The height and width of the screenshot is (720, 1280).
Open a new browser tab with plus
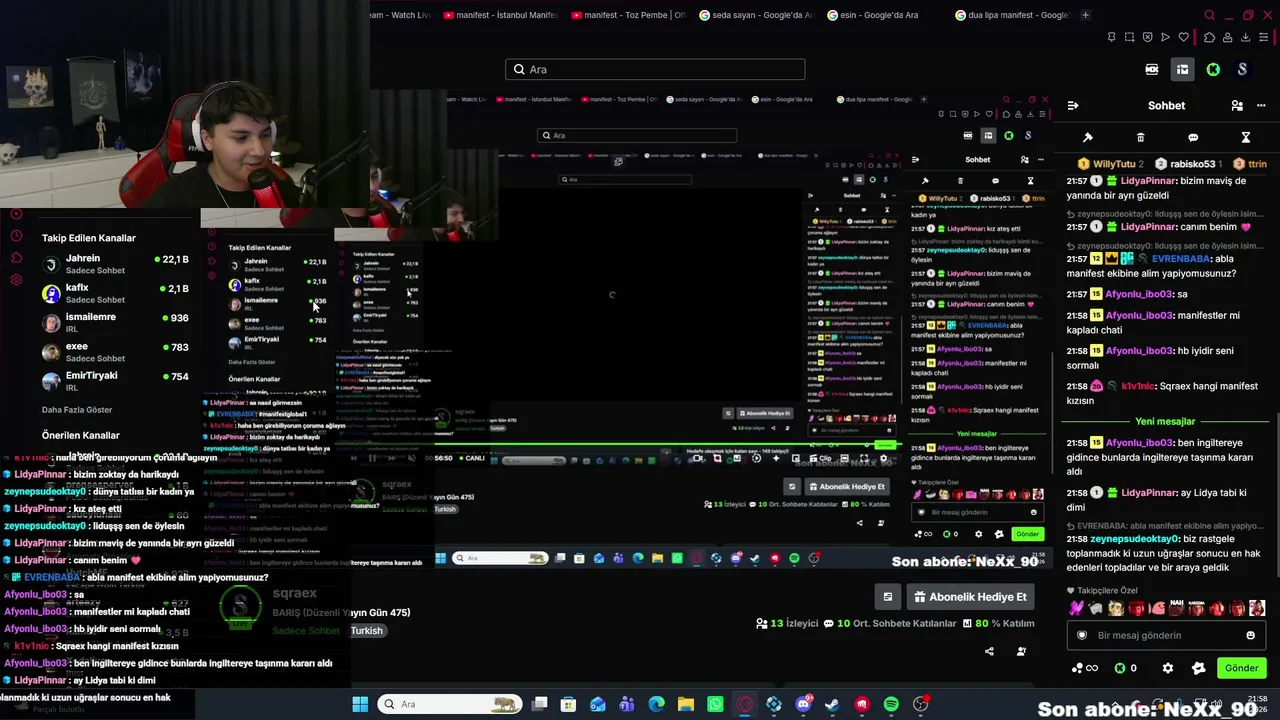tap(1085, 15)
